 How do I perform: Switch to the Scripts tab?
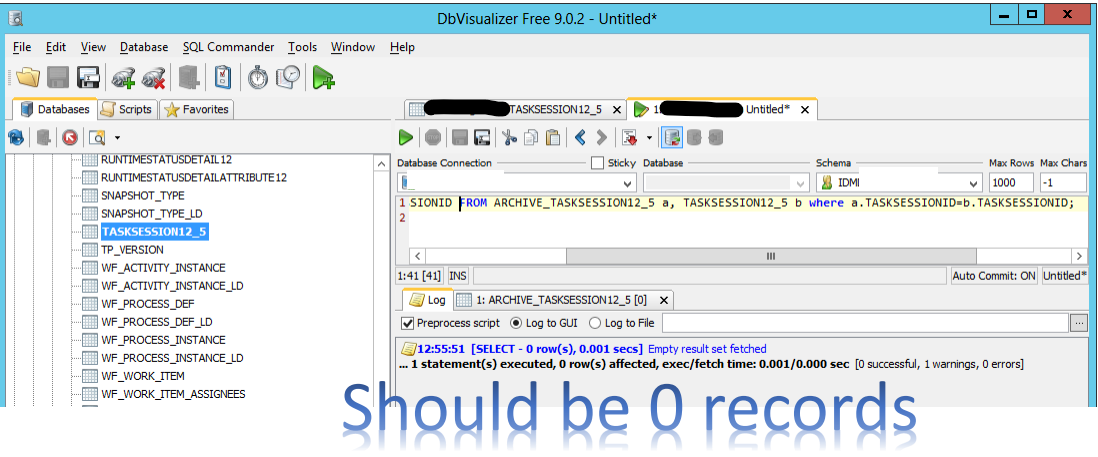click(126, 109)
